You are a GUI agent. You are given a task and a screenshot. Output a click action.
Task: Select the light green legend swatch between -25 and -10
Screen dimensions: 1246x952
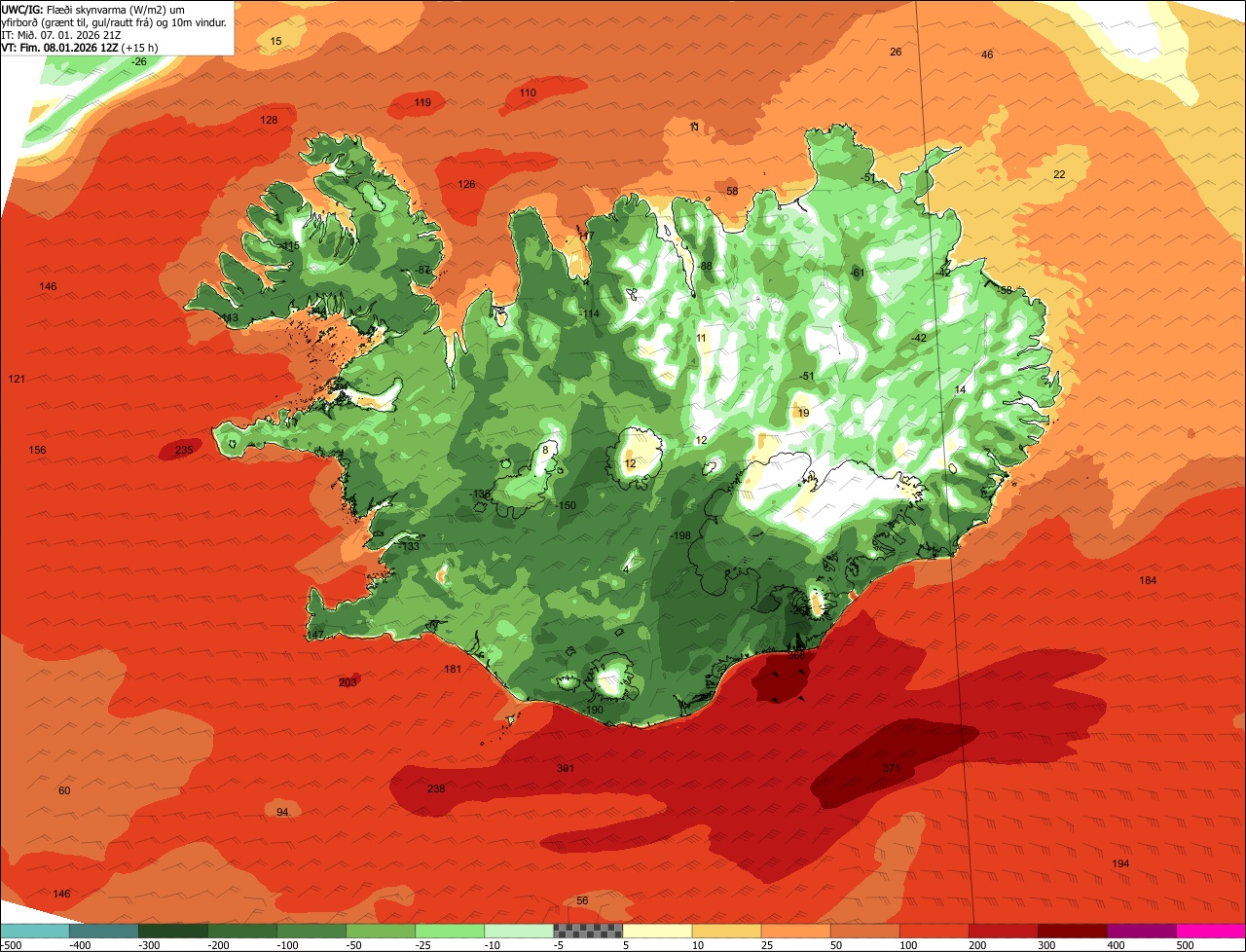pos(450,932)
